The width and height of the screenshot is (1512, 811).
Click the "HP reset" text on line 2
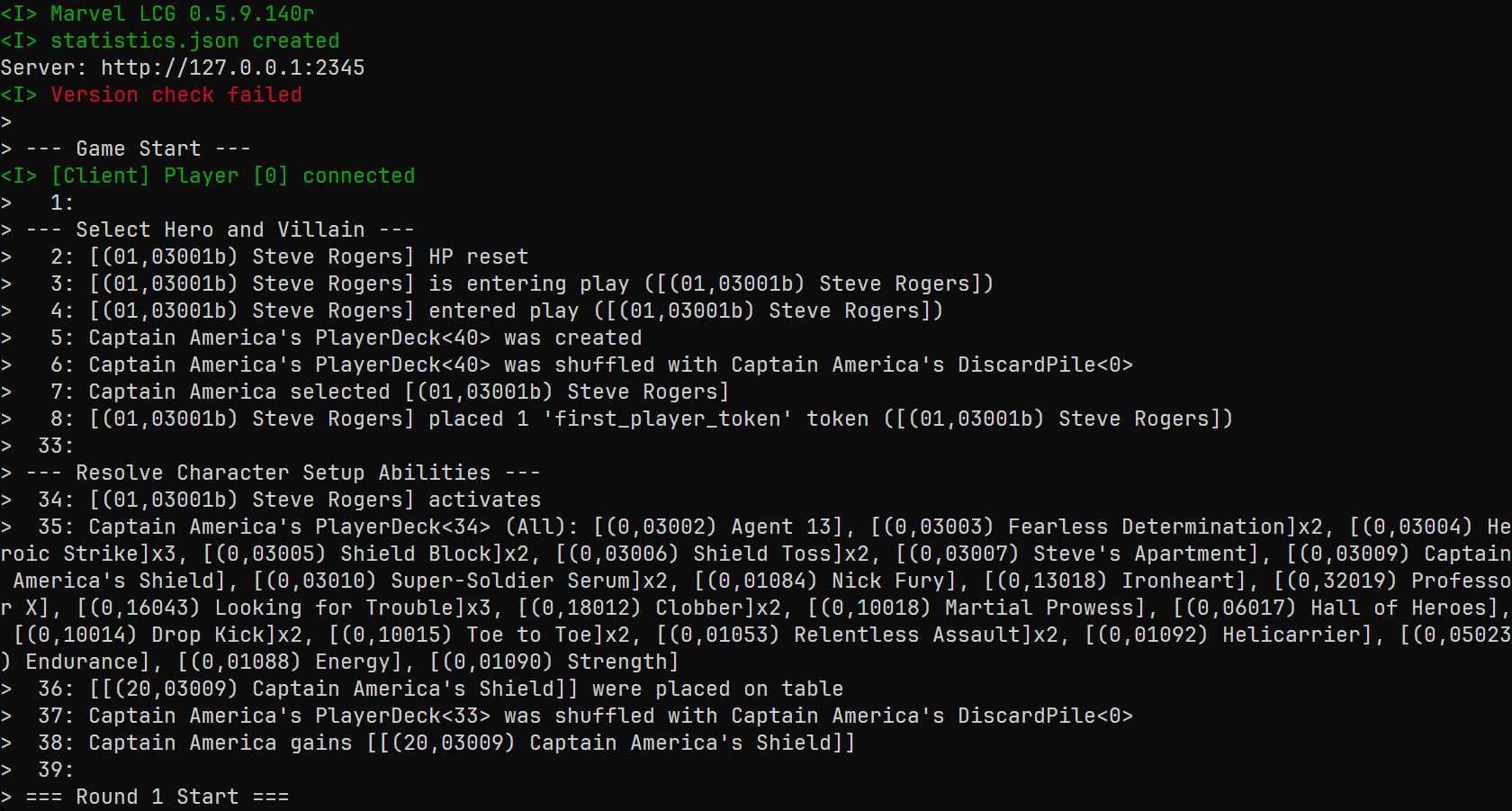(x=478, y=257)
